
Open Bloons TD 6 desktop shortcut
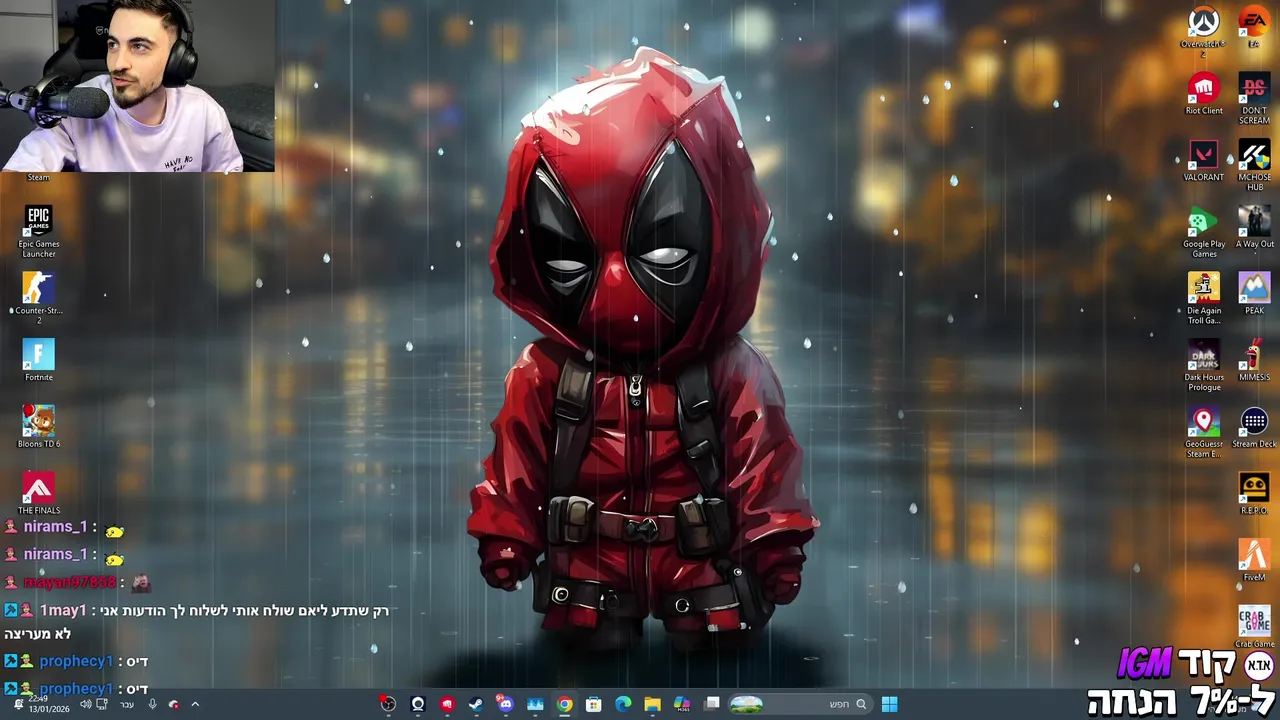[x=39, y=427]
